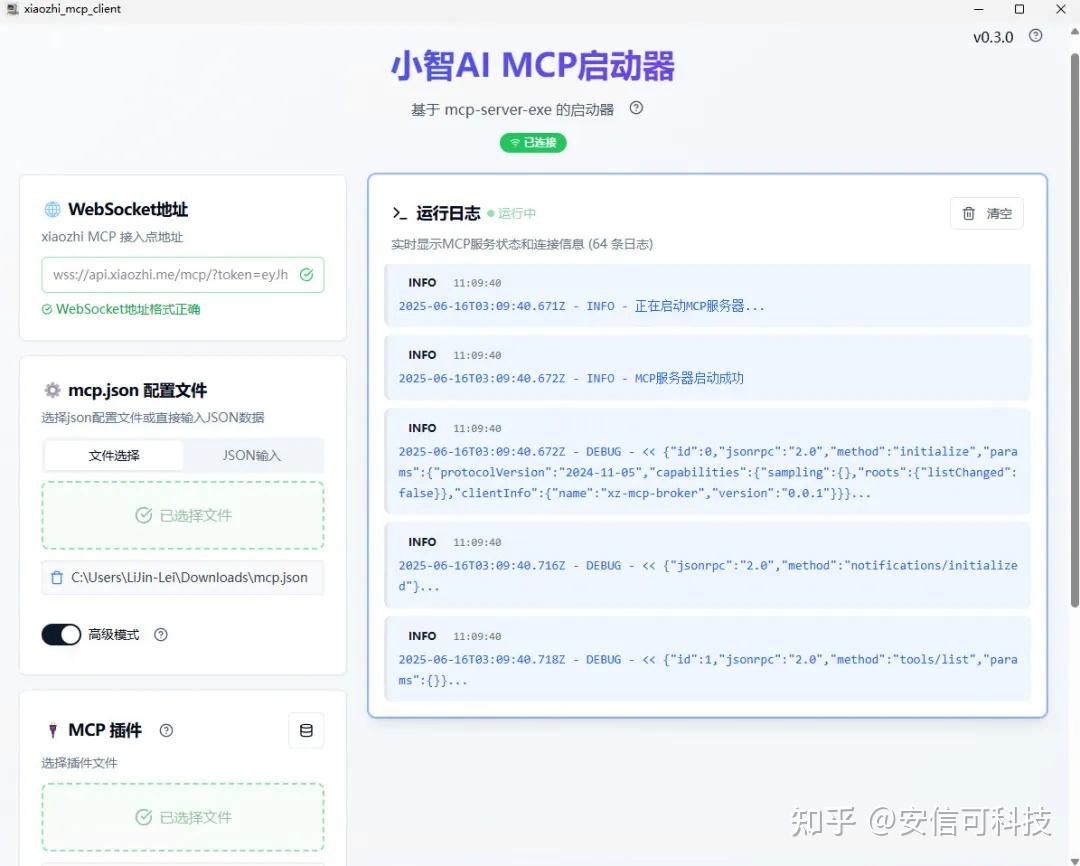Focus the WebSocket address input field

183,275
